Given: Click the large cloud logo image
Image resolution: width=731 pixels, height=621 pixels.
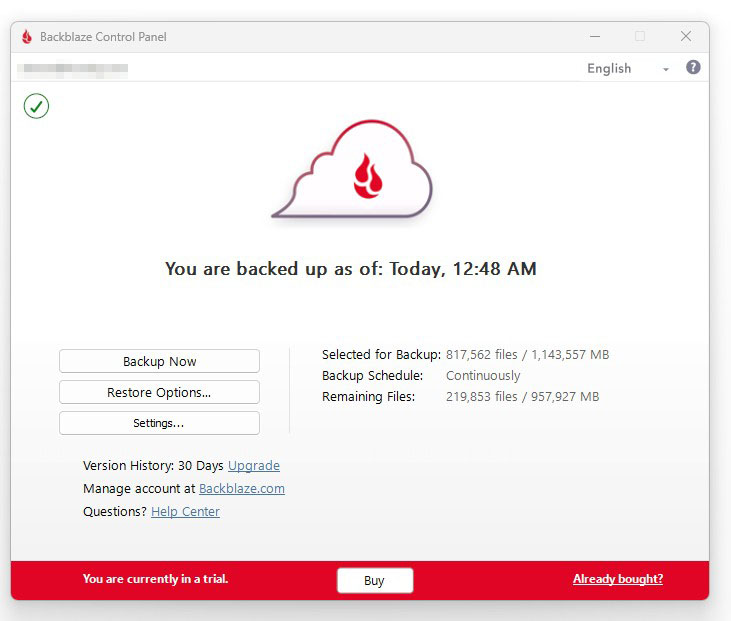Looking at the screenshot, I should pyautogui.click(x=352, y=170).
